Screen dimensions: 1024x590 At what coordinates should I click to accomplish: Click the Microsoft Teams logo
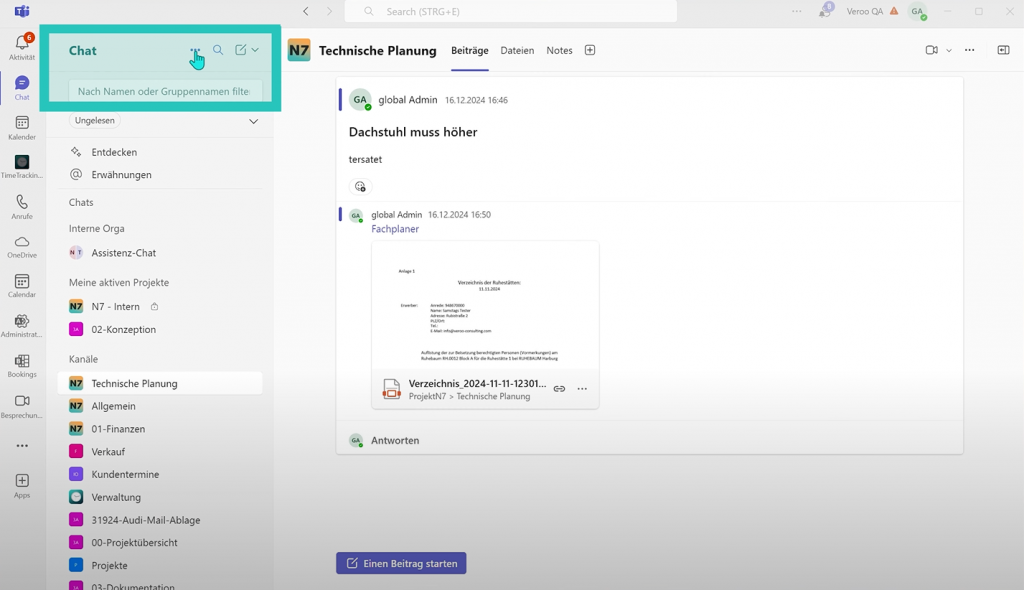click(22, 11)
